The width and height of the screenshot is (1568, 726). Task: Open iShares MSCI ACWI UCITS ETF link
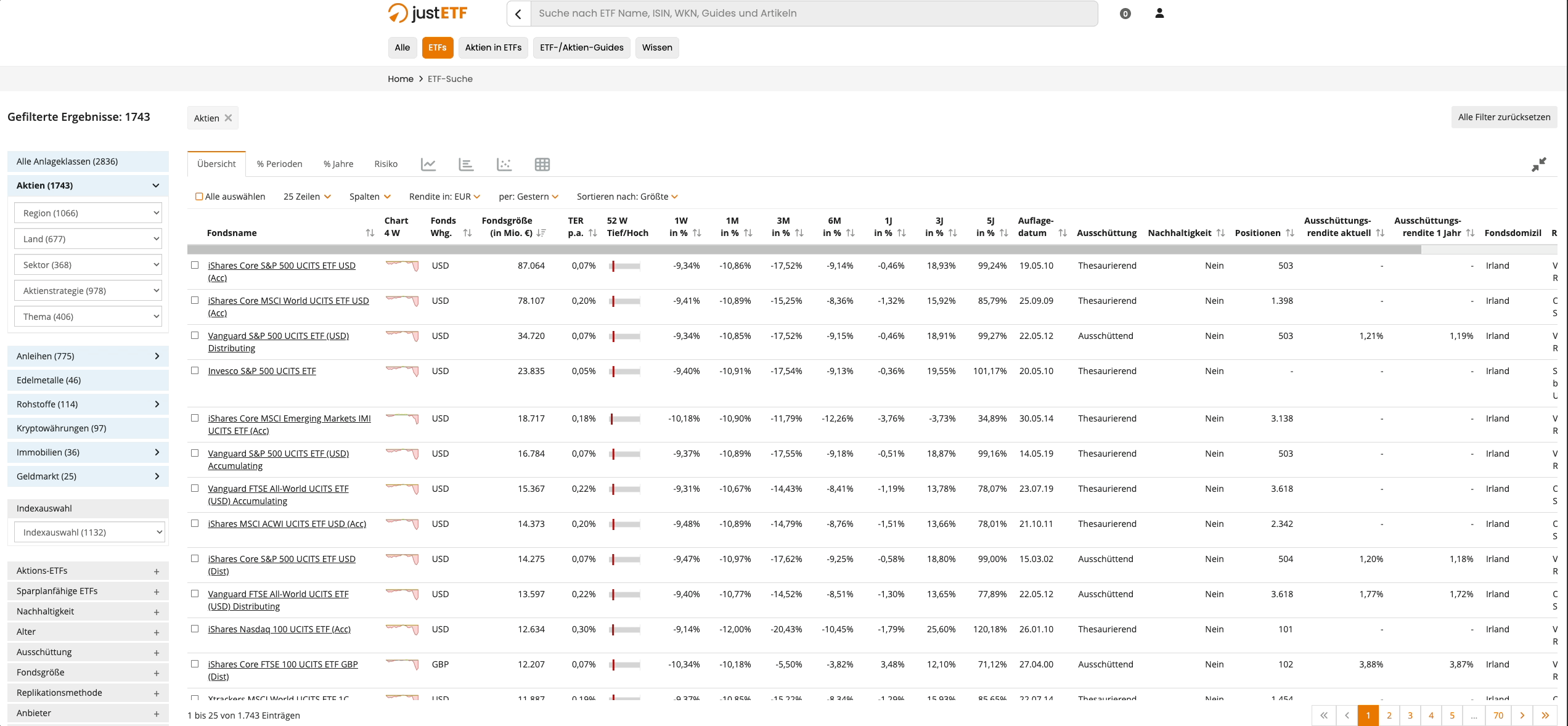click(x=287, y=524)
